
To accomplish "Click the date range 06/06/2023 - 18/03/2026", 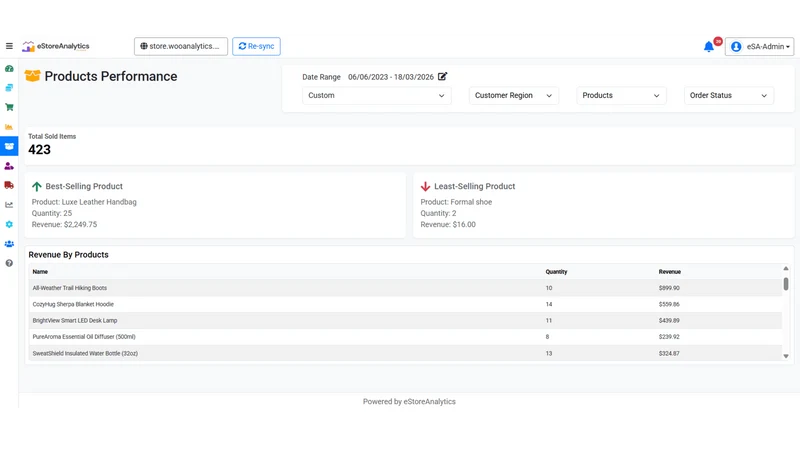I will pos(391,77).
